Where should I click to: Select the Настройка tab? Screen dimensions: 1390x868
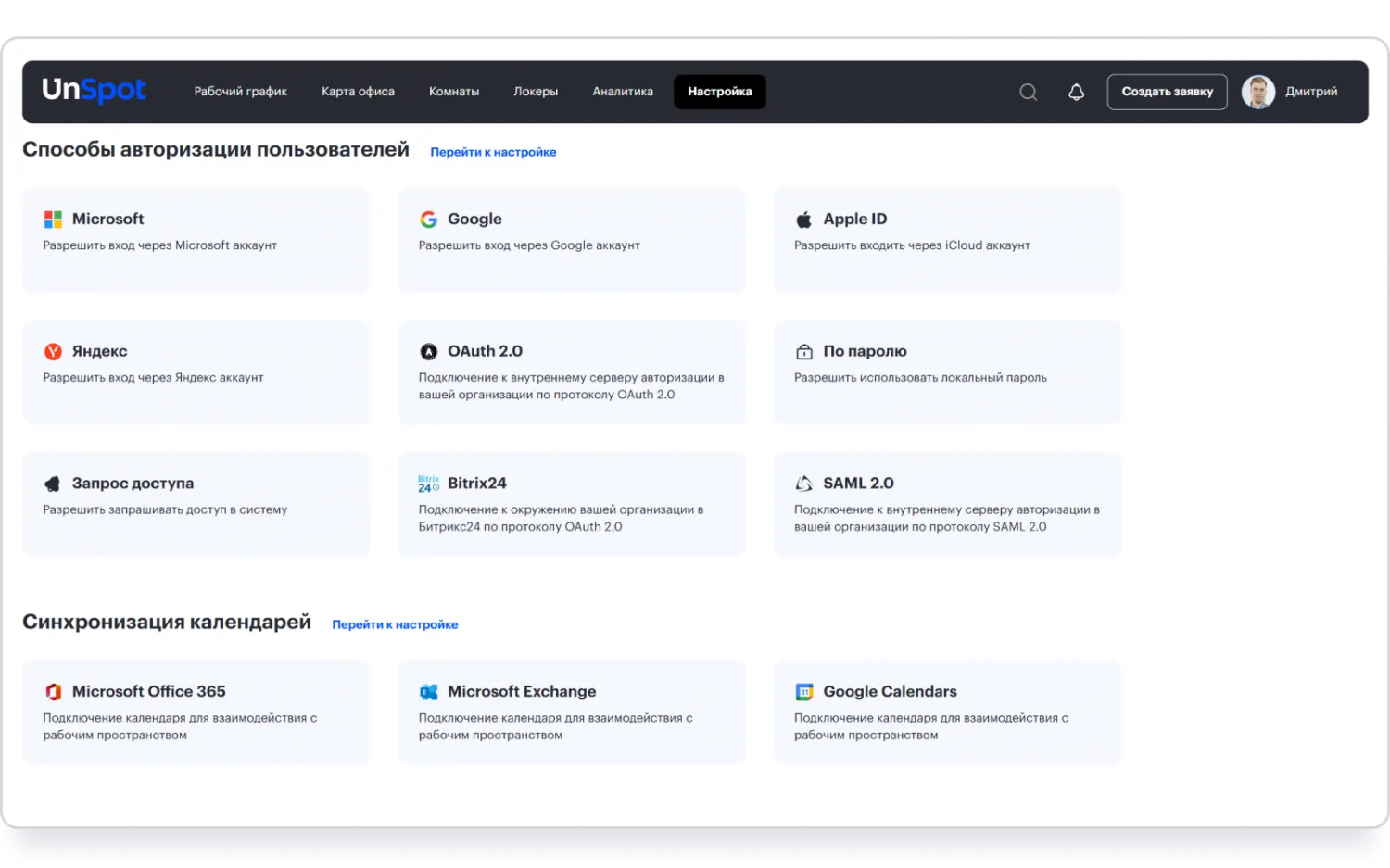(x=719, y=92)
